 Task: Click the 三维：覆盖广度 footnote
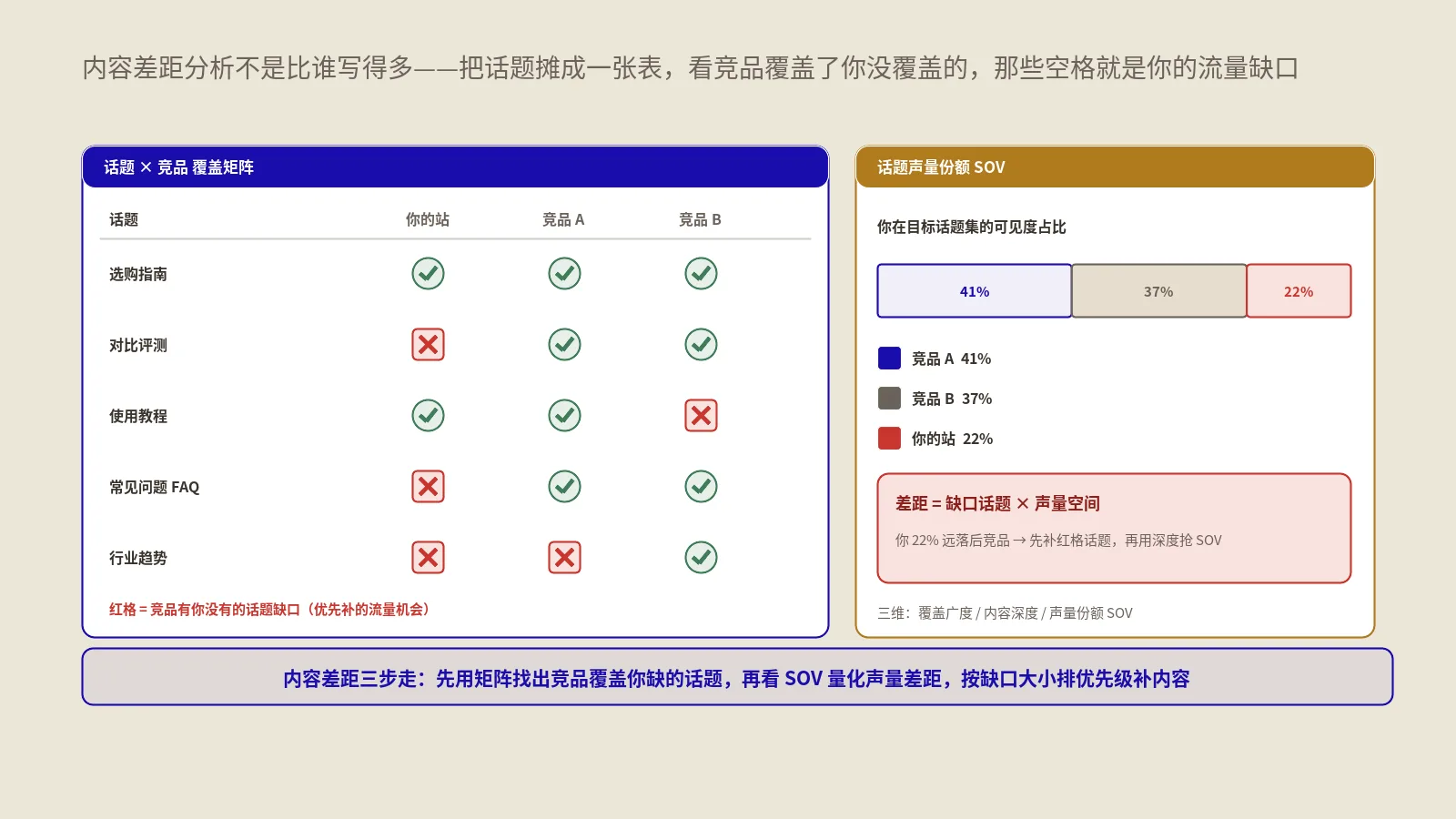(1005, 613)
